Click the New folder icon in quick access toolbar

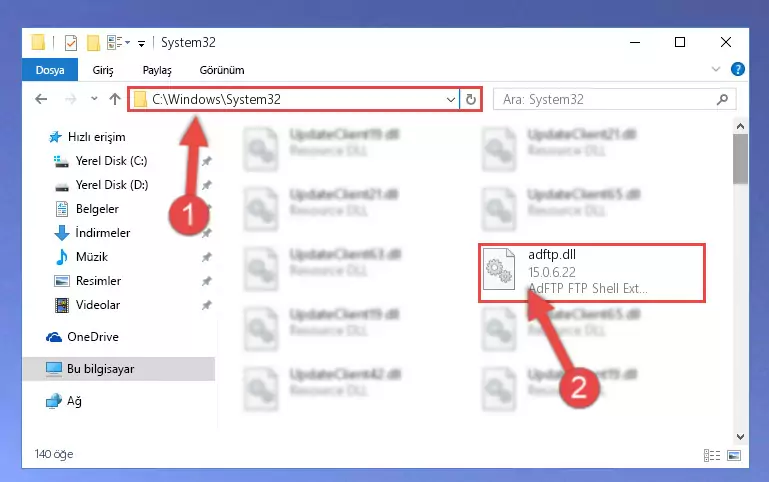tap(93, 43)
